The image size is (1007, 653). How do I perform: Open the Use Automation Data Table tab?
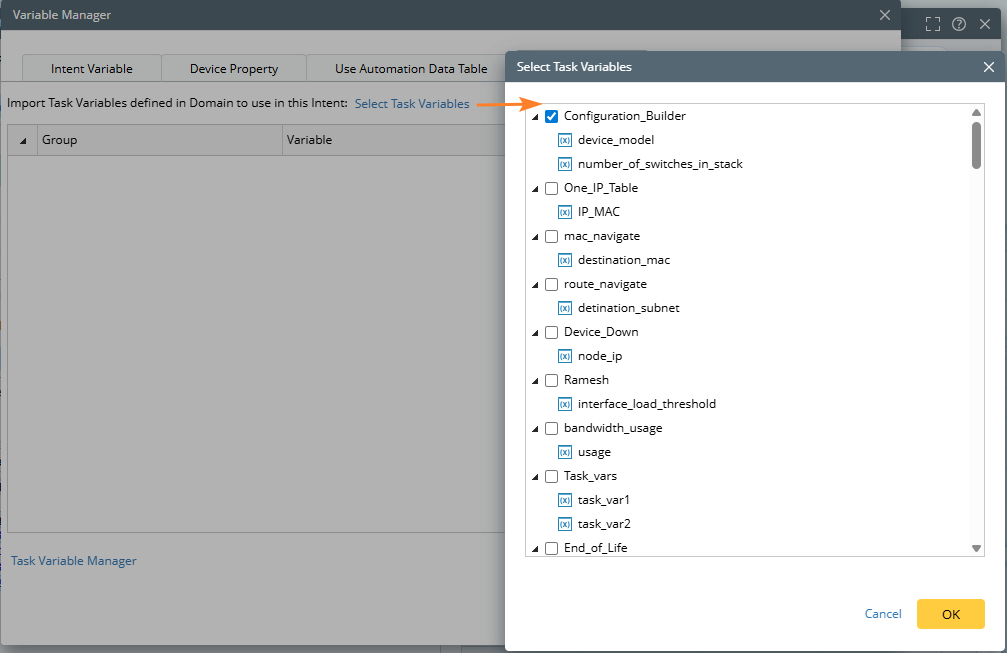pos(411,69)
